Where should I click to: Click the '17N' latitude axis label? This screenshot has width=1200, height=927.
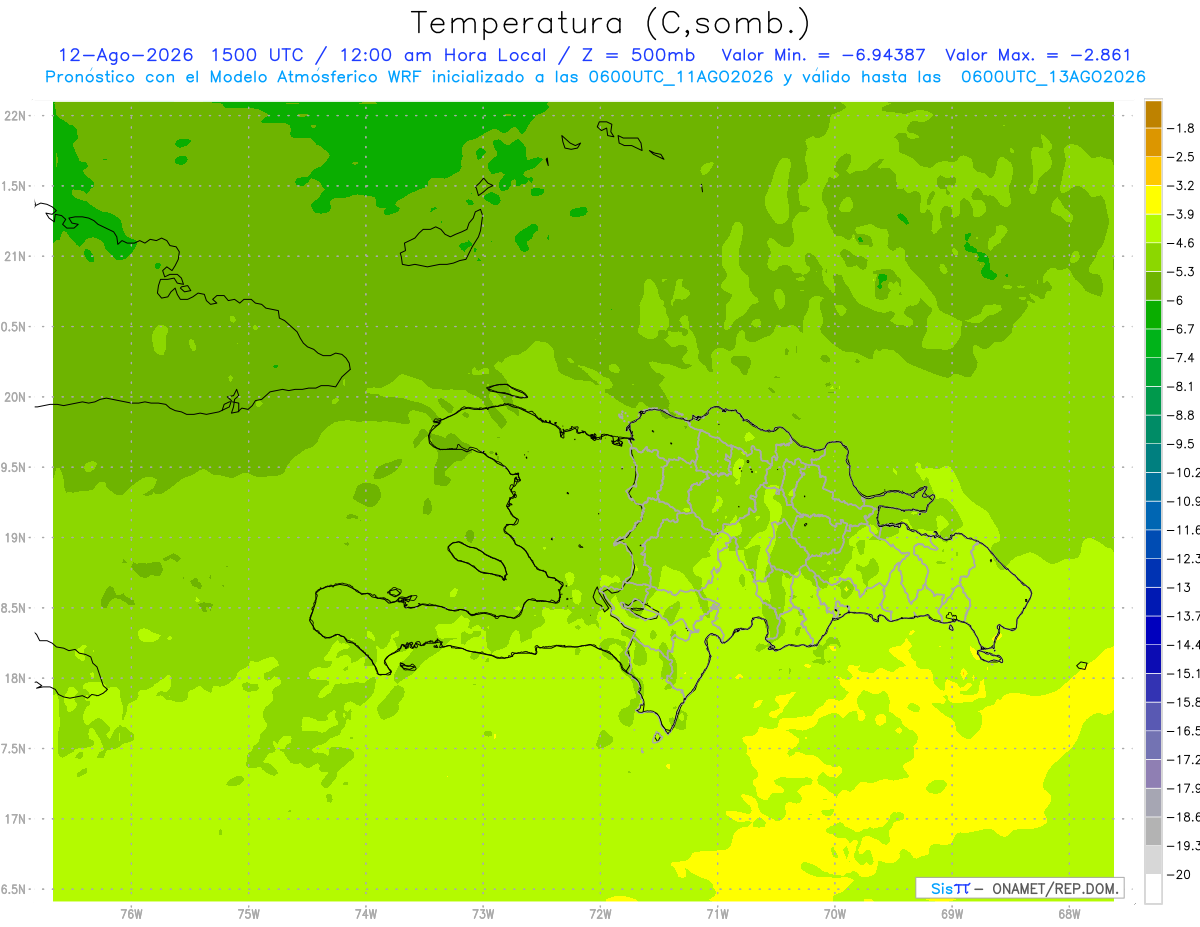tap(16, 819)
